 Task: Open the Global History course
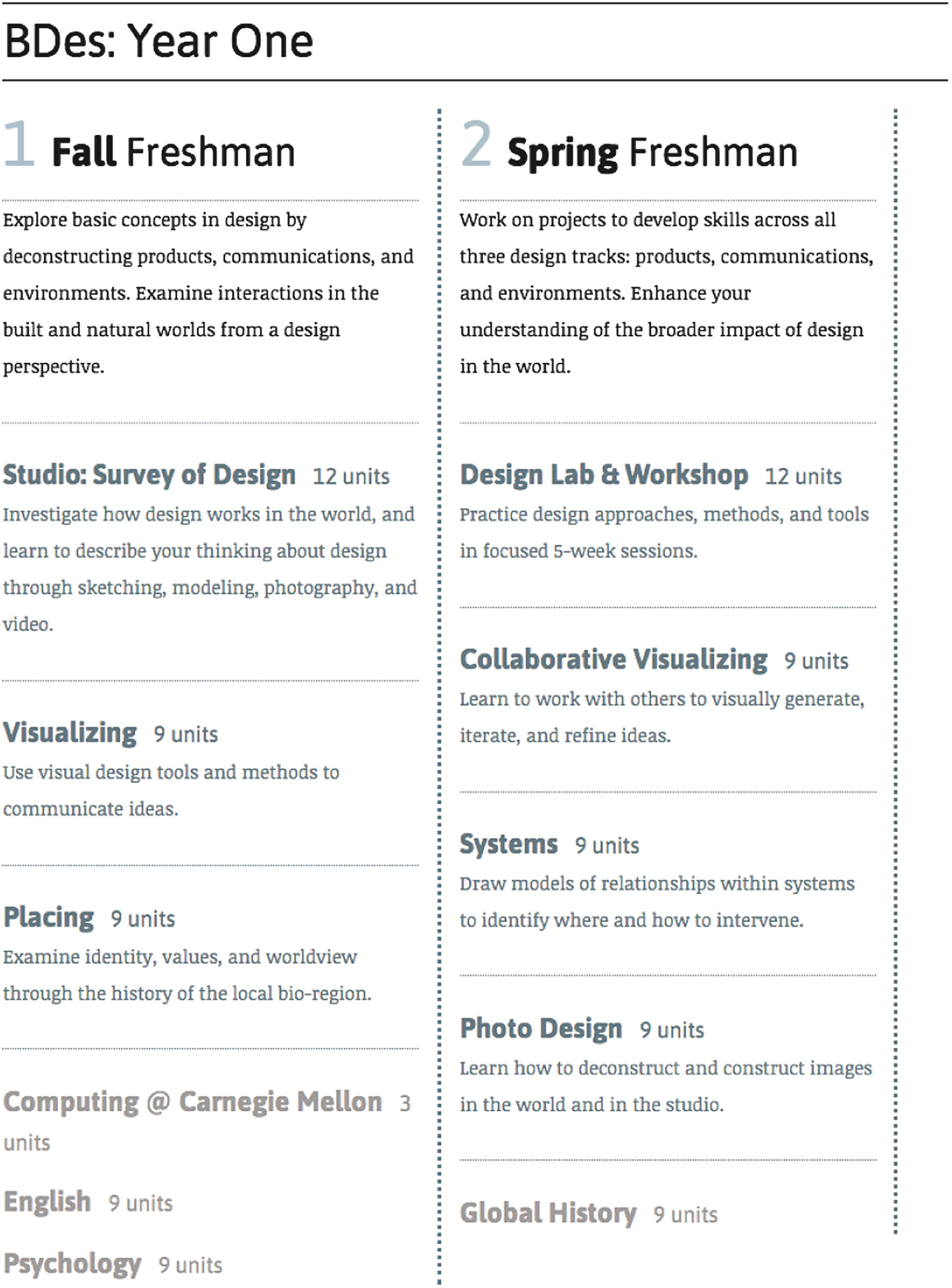(548, 1214)
